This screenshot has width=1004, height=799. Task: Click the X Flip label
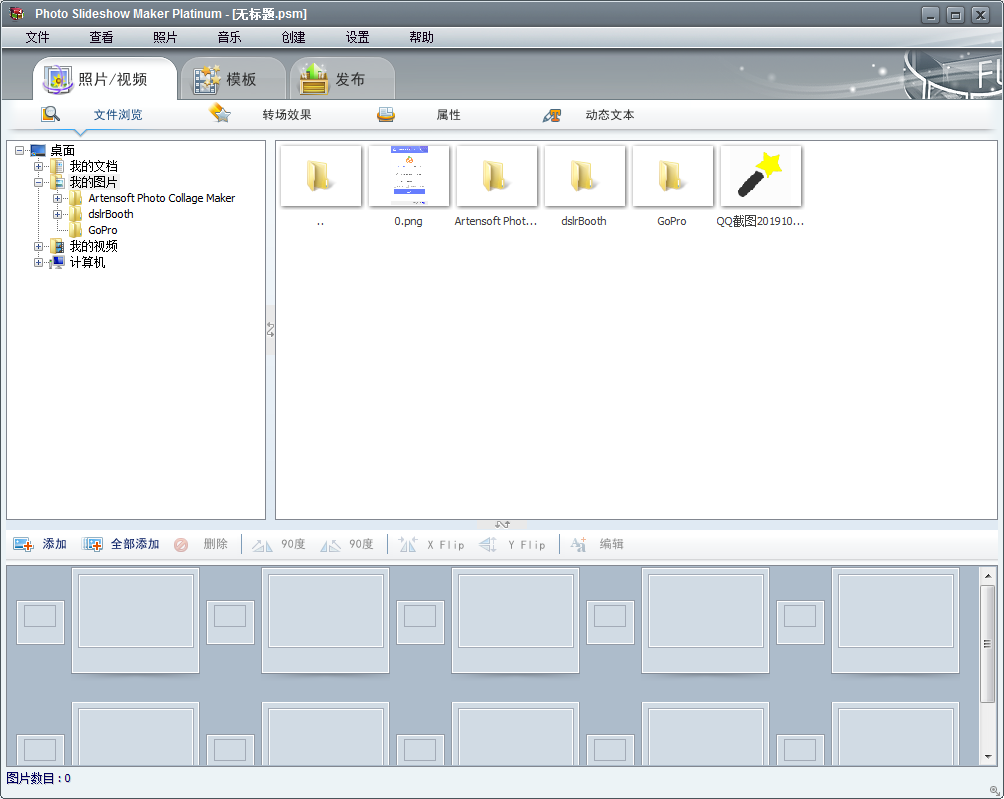coord(446,545)
